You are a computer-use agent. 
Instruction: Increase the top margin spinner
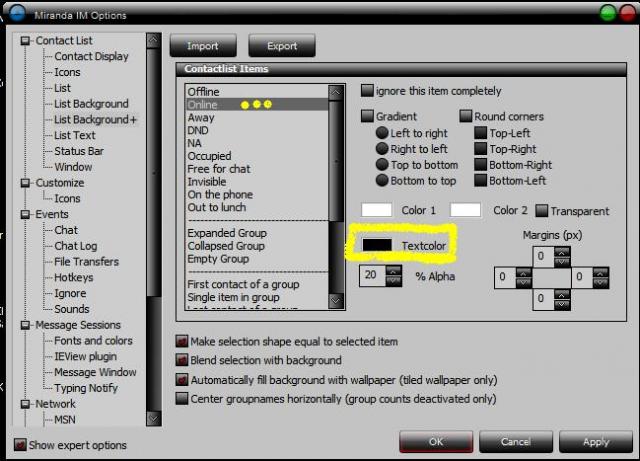coord(562,251)
